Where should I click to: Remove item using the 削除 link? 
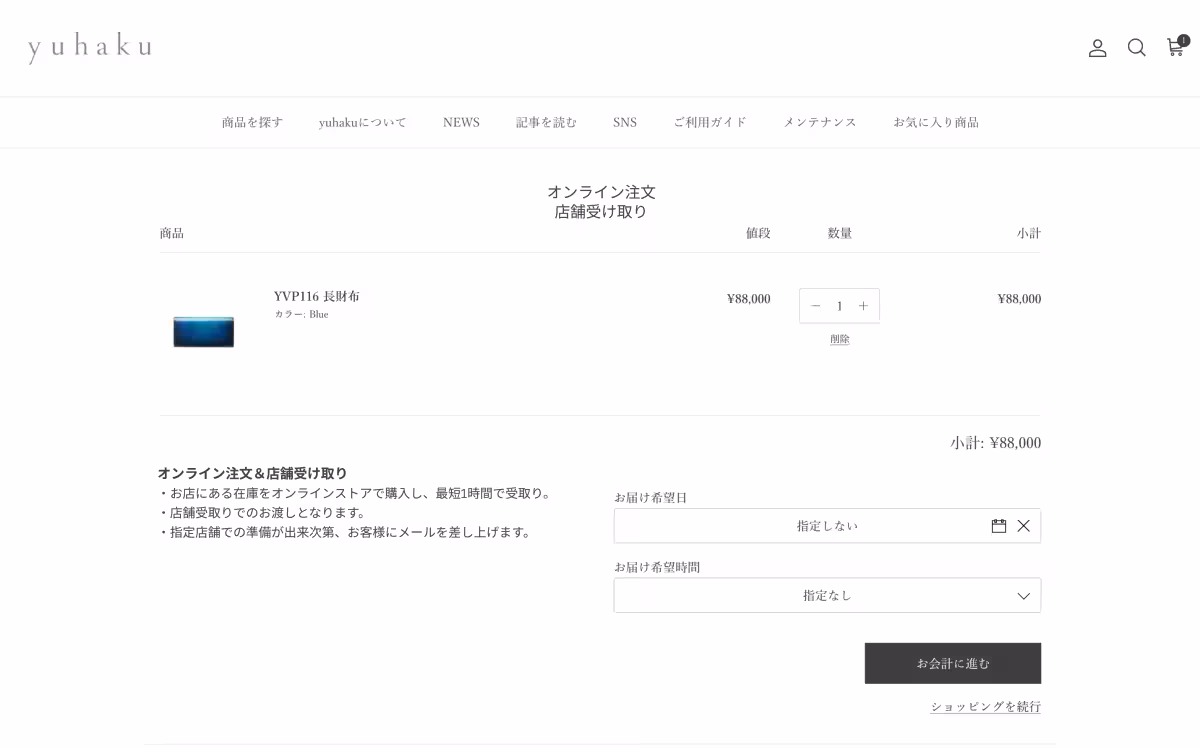tap(839, 338)
